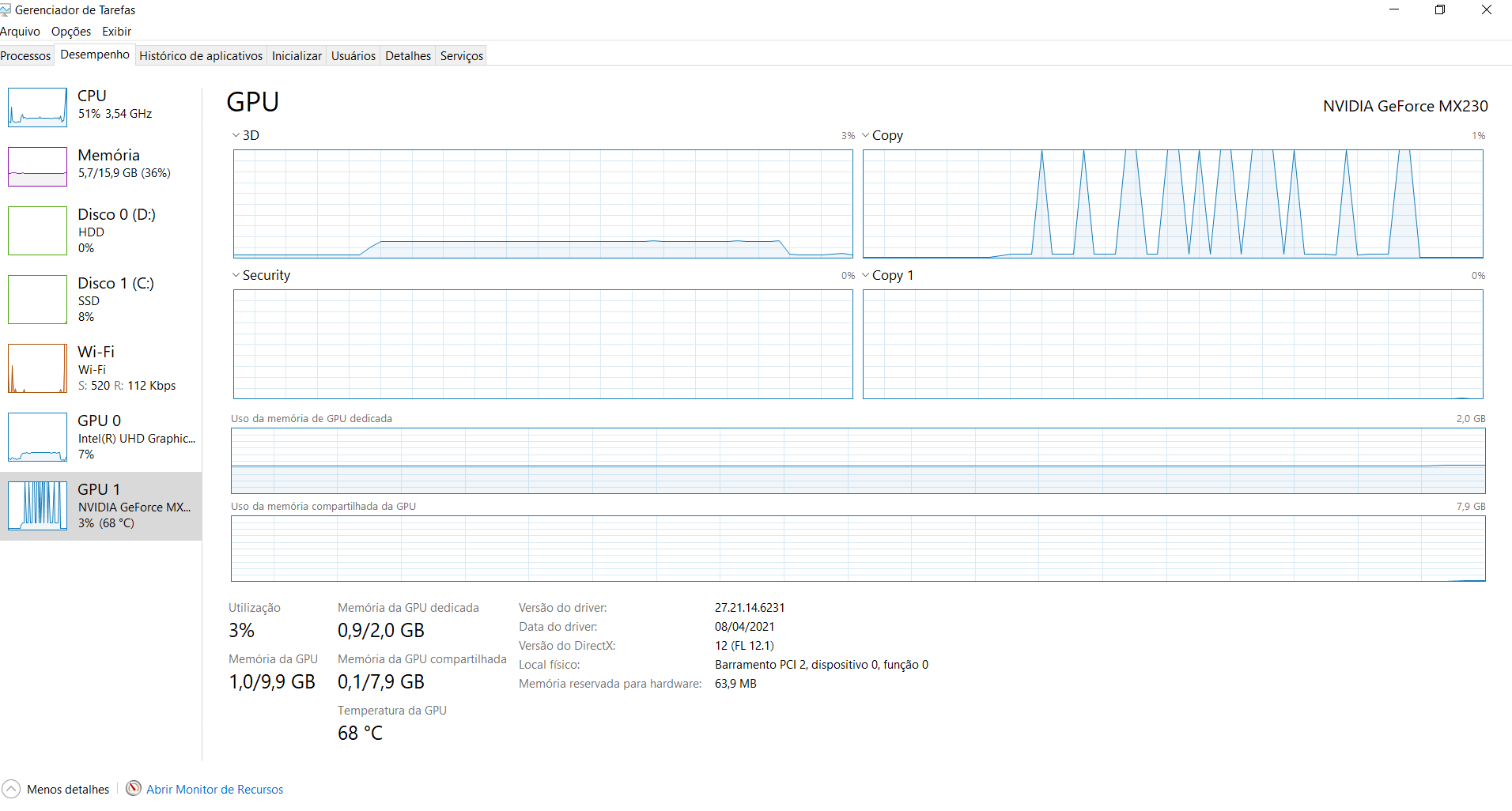Viewport: 1512px width, 811px height.
Task: Select GPU 0 Intel UHD thumbnail
Action: 37,437
